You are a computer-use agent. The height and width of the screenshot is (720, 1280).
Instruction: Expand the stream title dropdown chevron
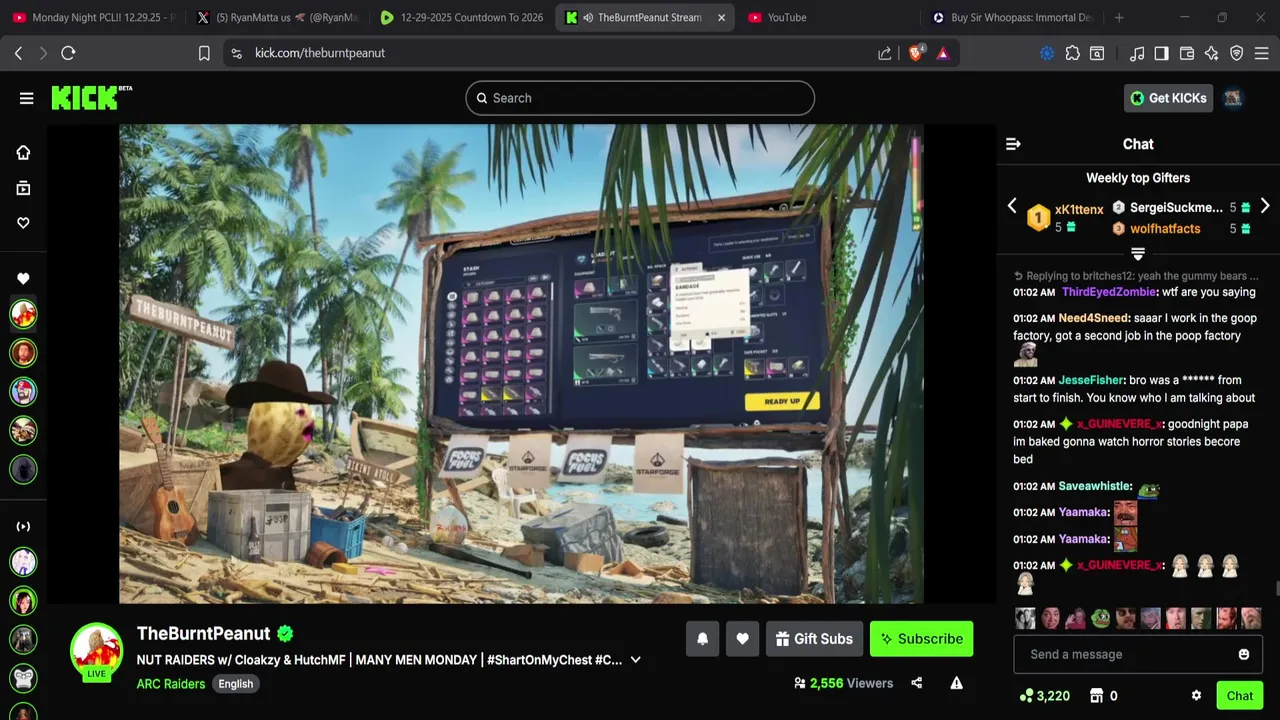click(635, 660)
